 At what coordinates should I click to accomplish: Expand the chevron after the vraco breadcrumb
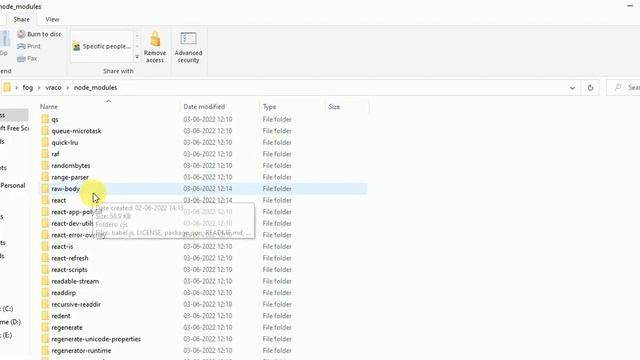tap(68, 88)
